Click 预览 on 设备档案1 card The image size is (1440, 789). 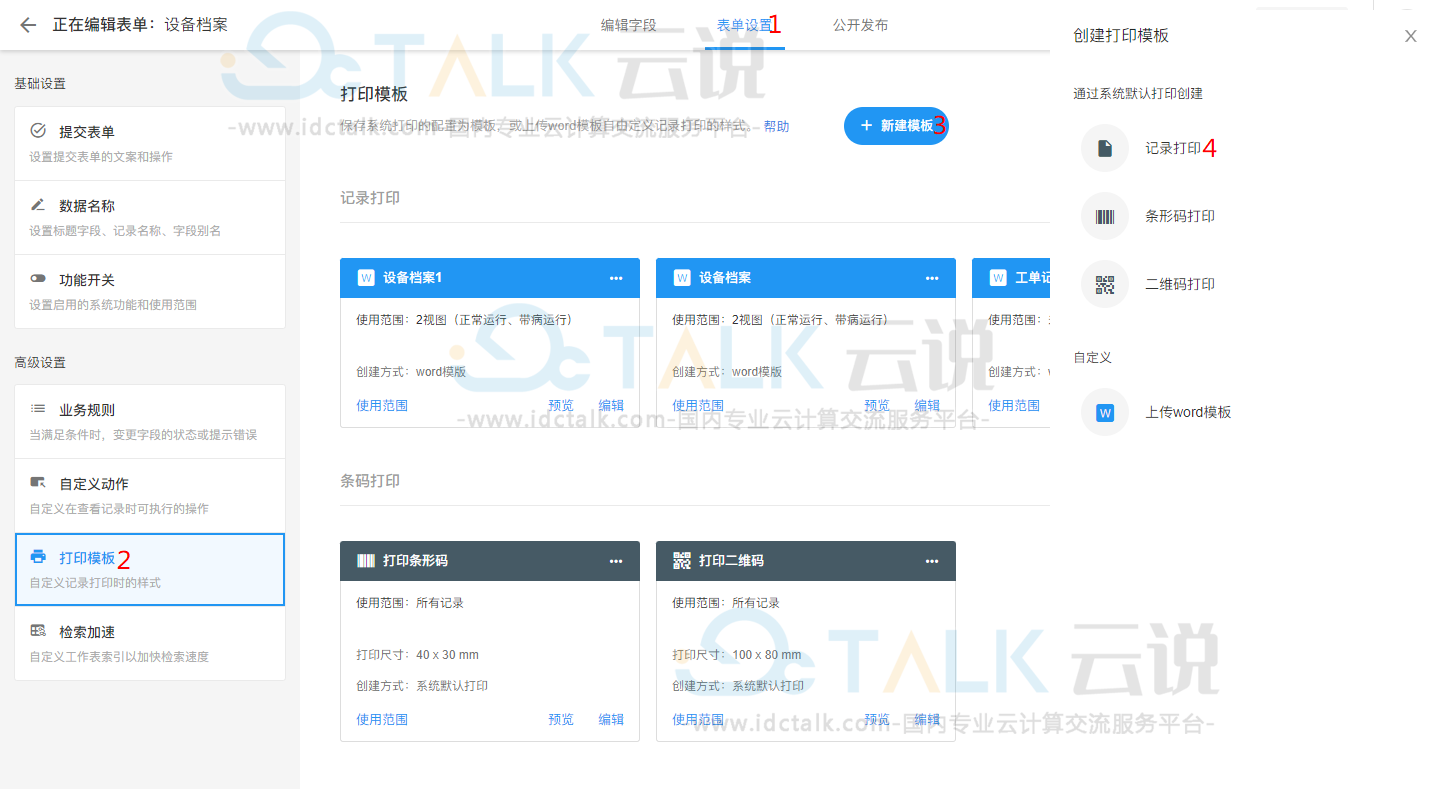point(561,405)
